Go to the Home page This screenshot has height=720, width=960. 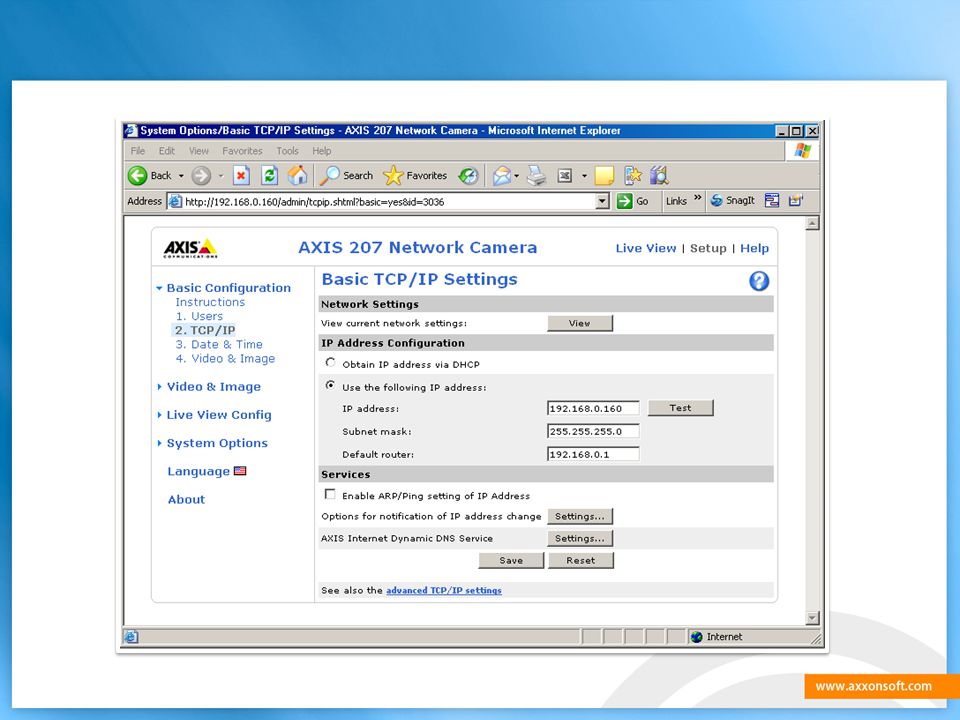298,176
